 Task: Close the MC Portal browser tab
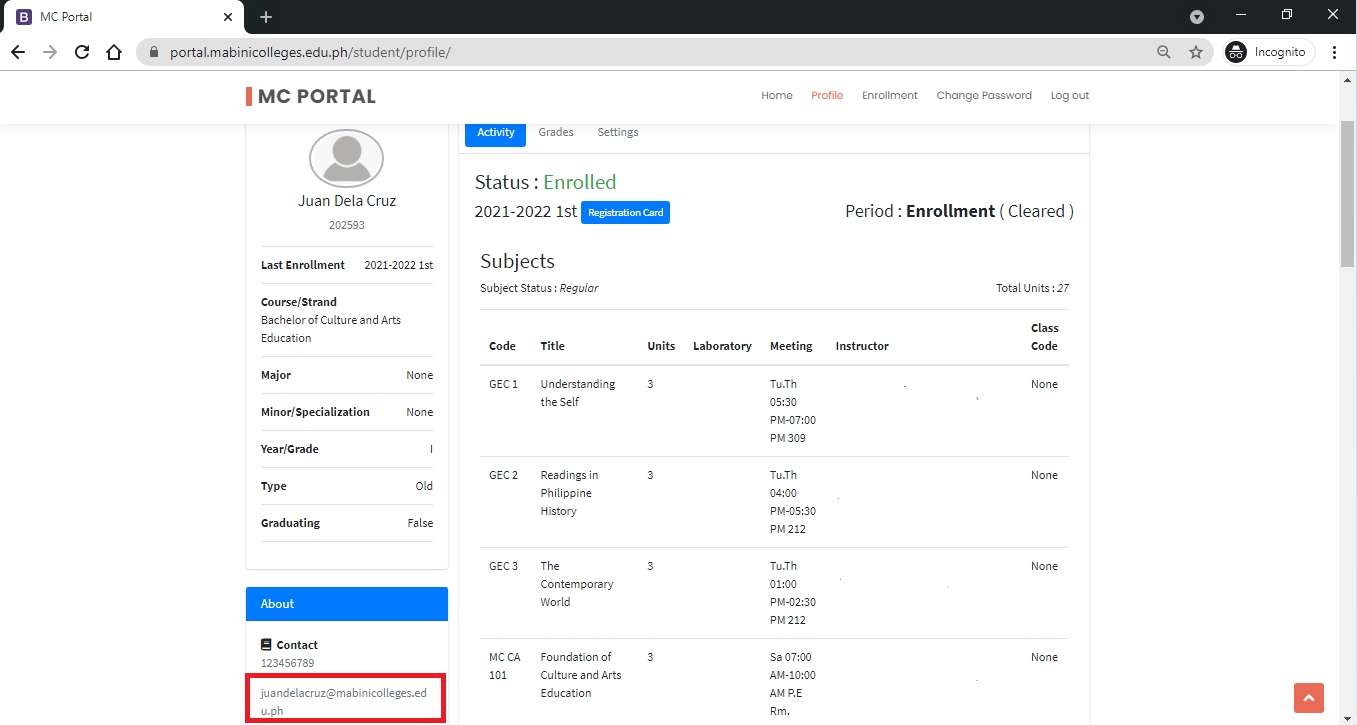coord(228,17)
